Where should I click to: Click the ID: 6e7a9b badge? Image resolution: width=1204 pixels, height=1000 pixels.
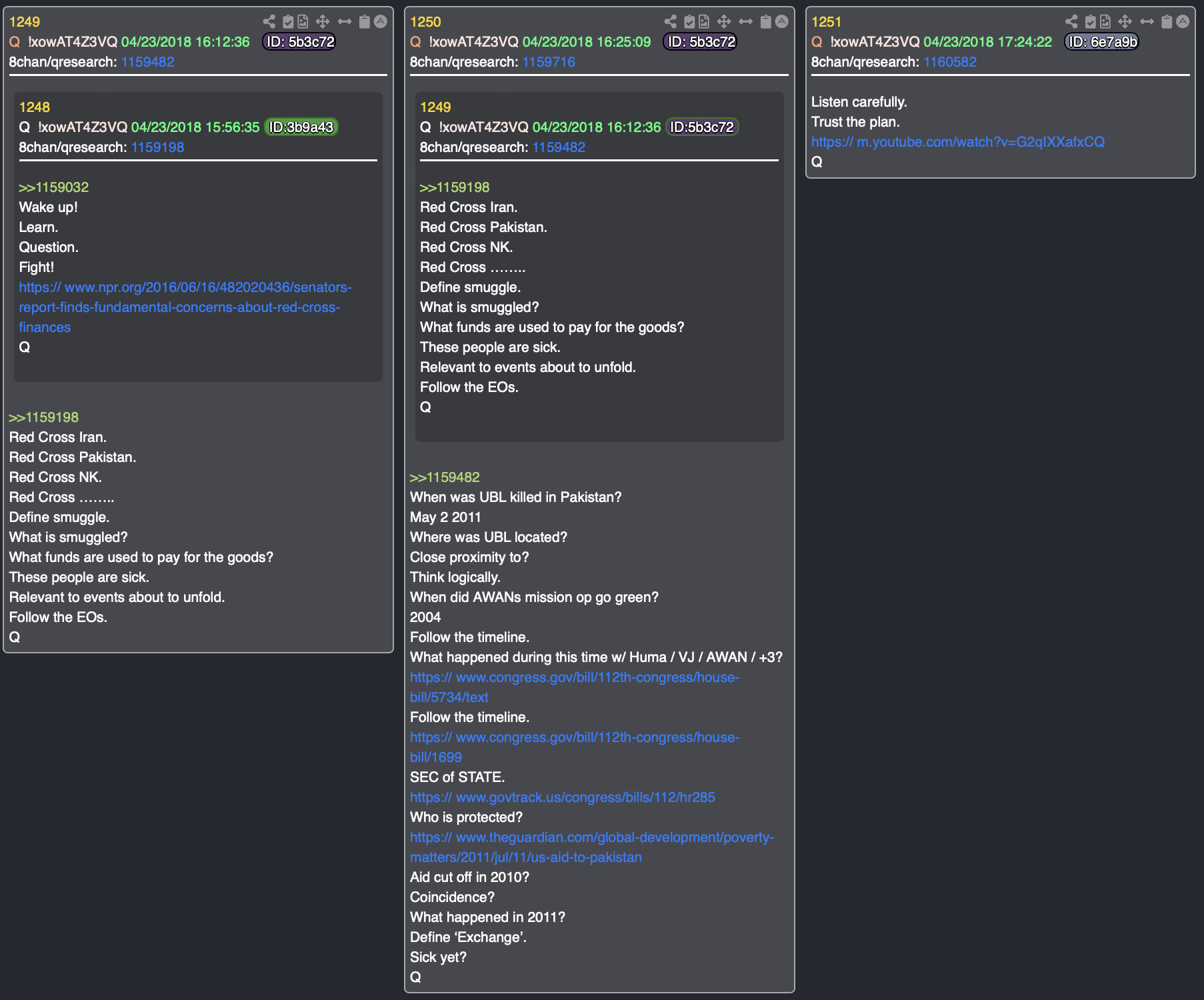coord(1102,42)
